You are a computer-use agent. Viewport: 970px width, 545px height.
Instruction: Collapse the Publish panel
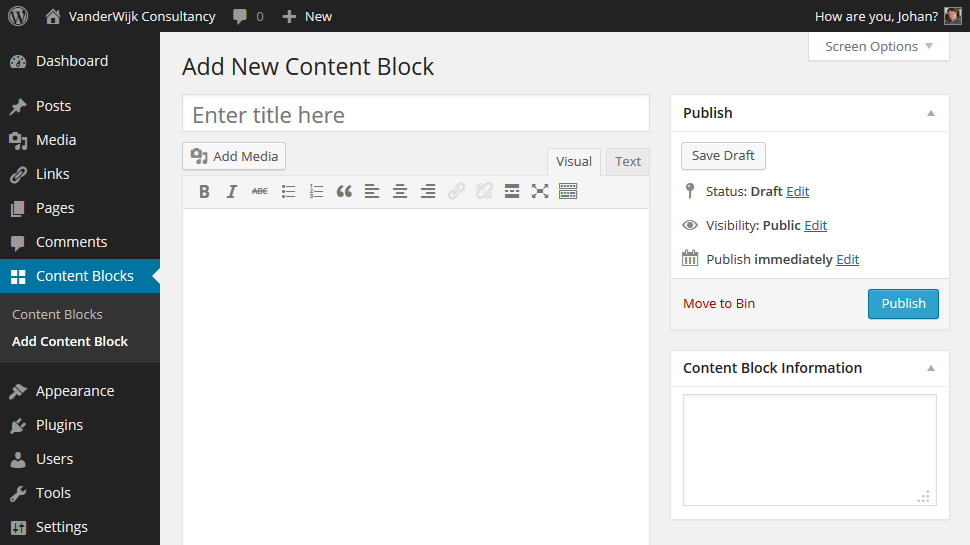coord(931,113)
